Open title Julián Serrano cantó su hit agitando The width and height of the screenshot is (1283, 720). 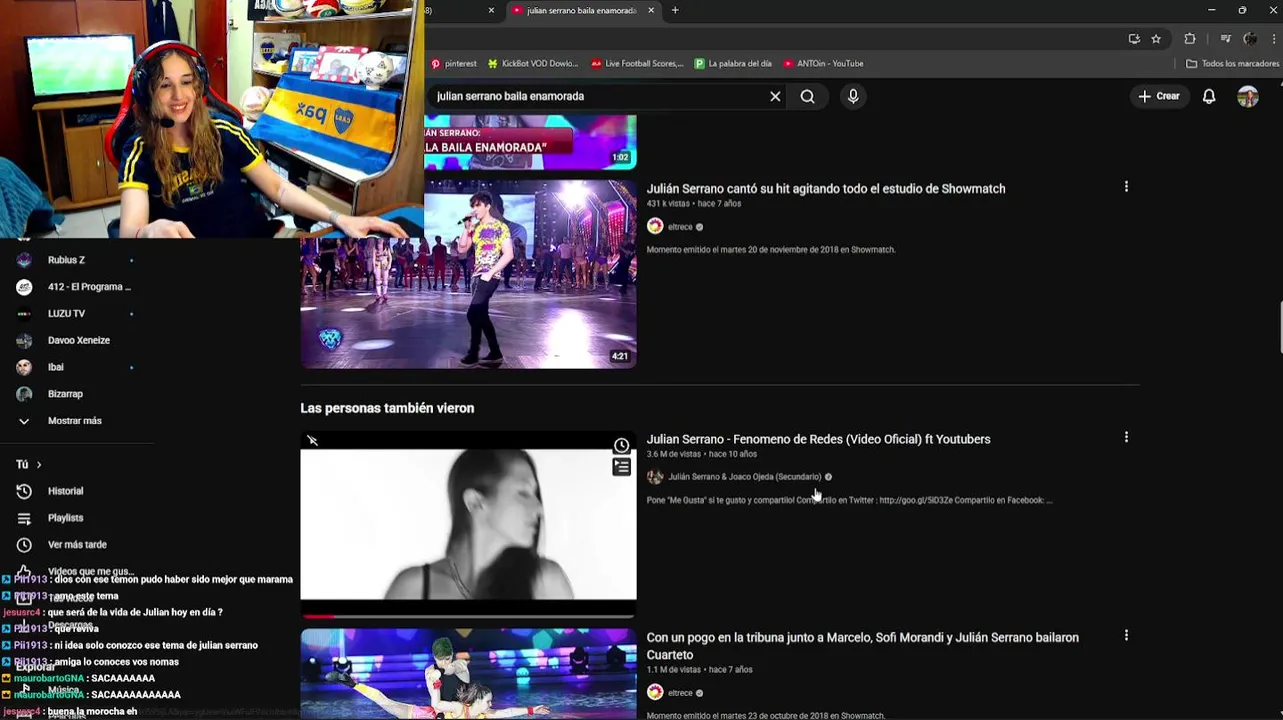[826, 188]
